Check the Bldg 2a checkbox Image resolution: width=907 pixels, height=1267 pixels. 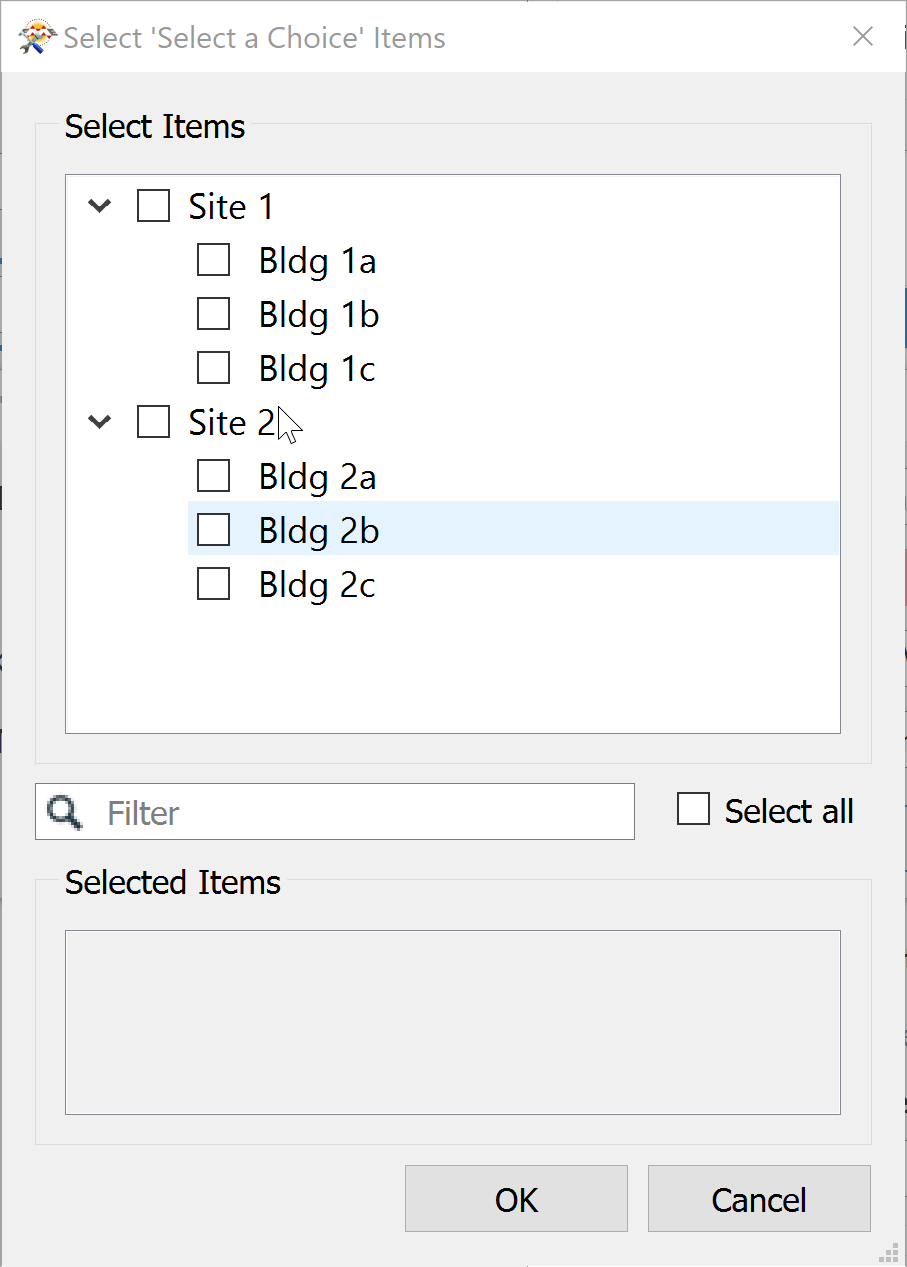[213, 475]
